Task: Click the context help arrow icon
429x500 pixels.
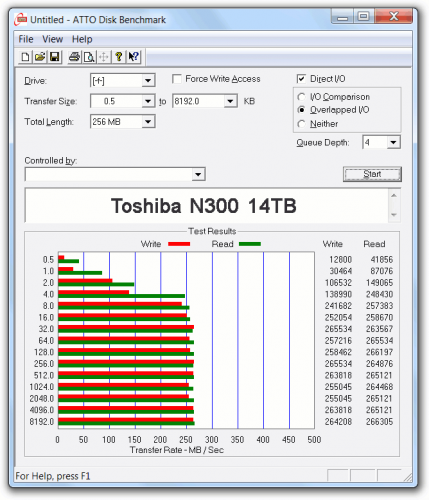Action: point(134,57)
